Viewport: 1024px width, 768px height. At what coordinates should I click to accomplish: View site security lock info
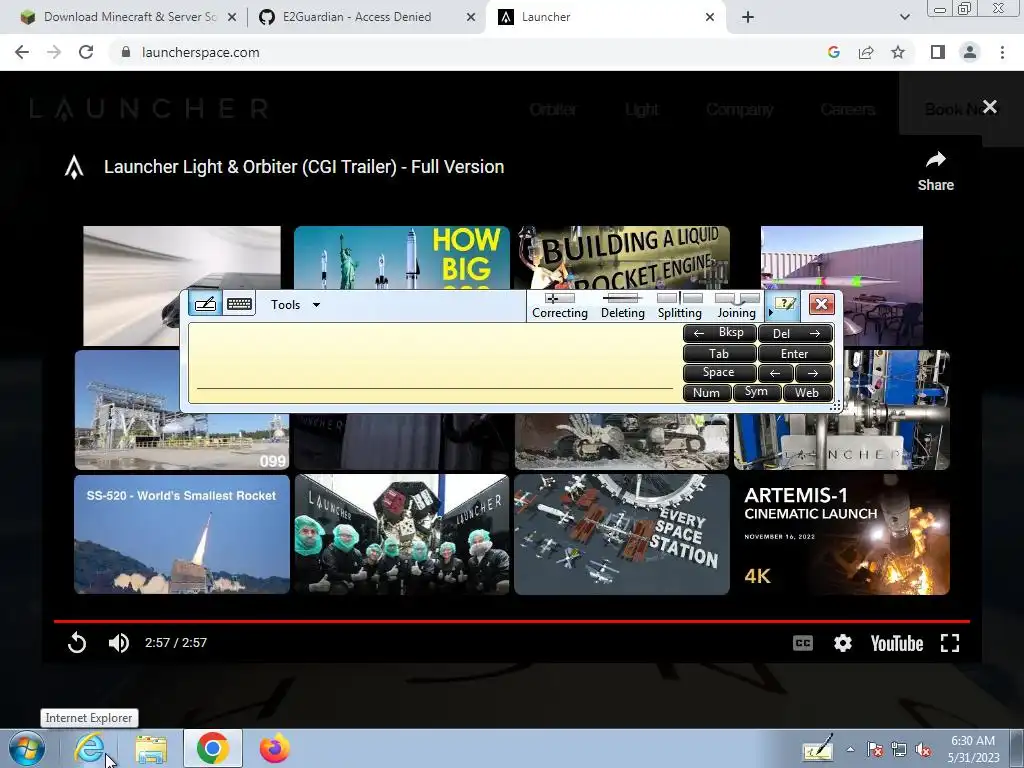pyautogui.click(x=126, y=52)
